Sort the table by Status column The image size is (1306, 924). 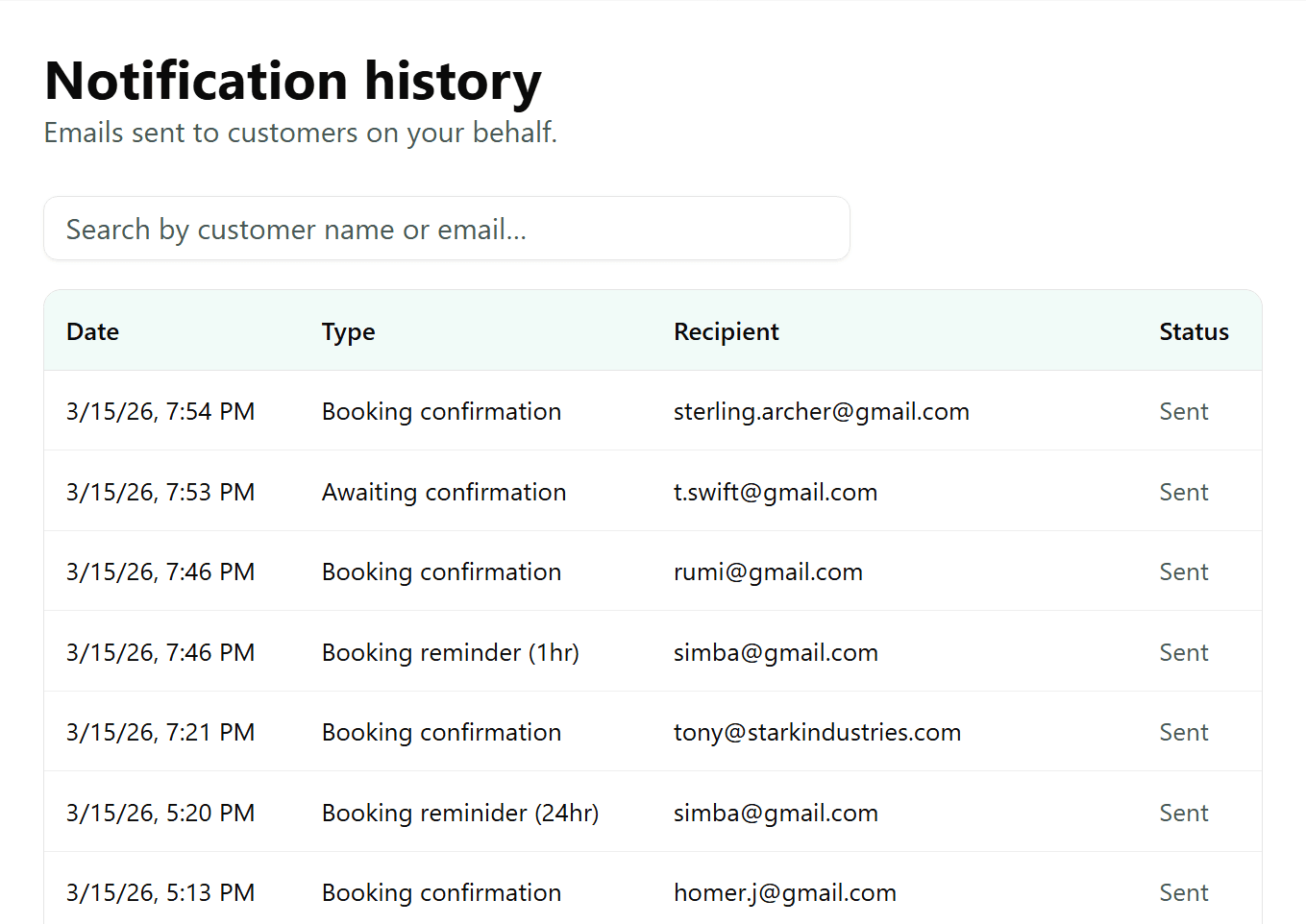pyautogui.click(x=1194, y=331)
